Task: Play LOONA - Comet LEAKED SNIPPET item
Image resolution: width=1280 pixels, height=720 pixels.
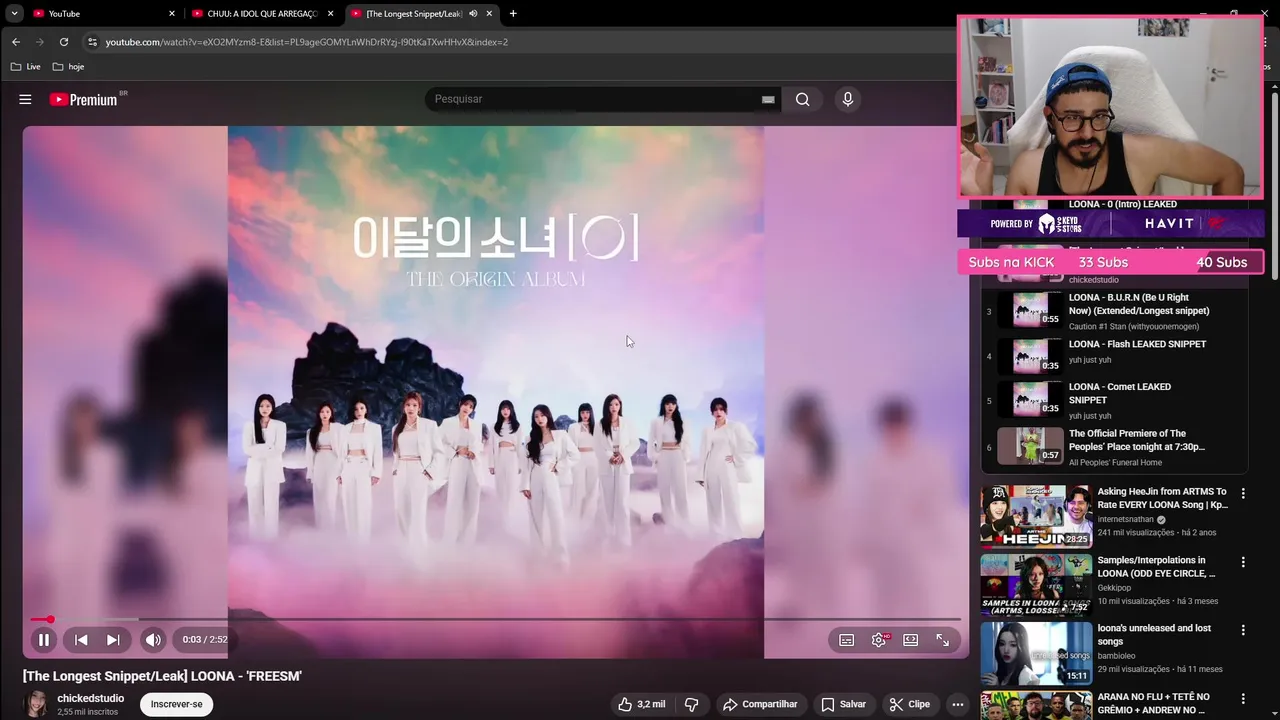Action: [1115, 400]
